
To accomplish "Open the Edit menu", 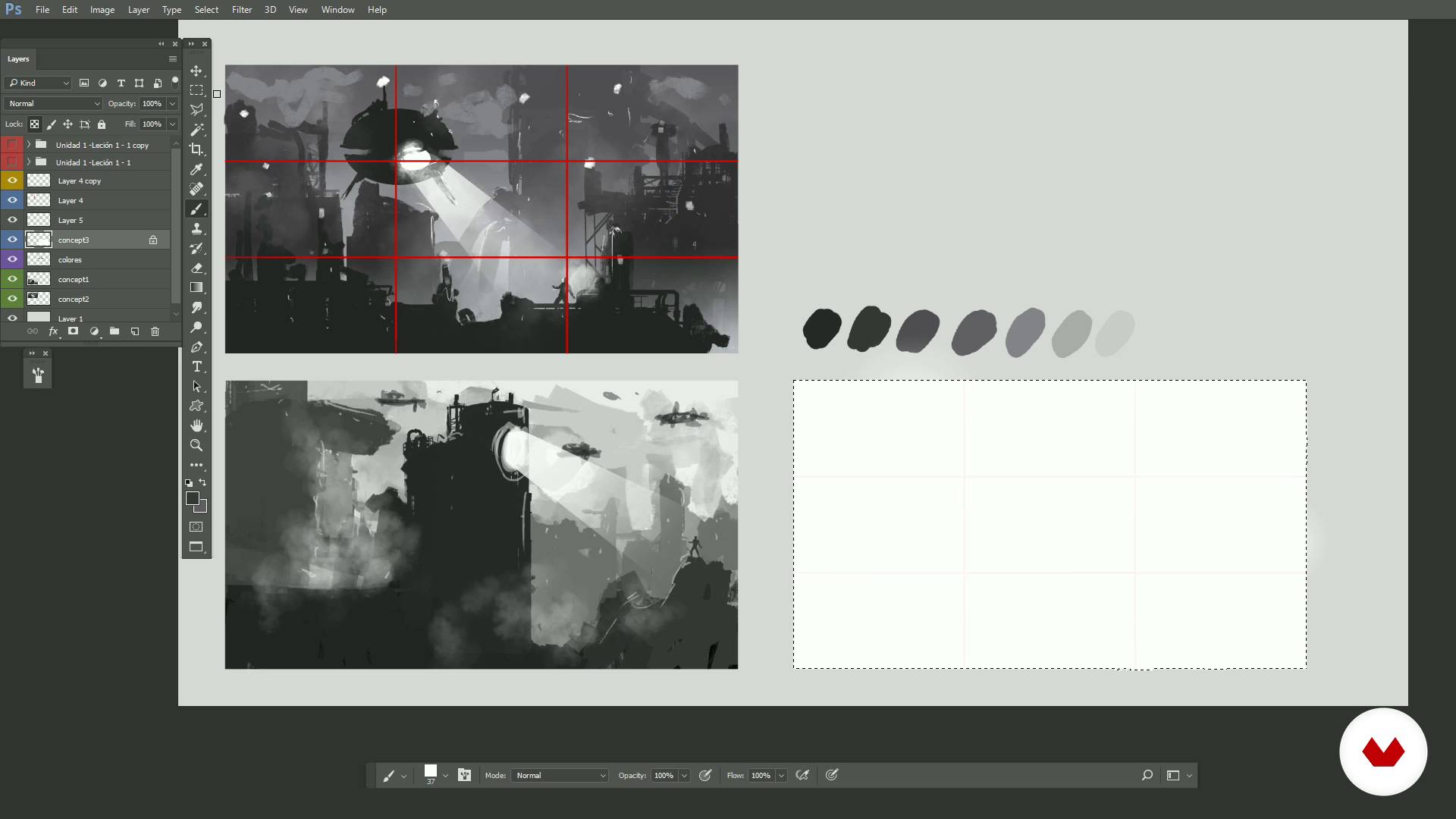I will [70, 10].
